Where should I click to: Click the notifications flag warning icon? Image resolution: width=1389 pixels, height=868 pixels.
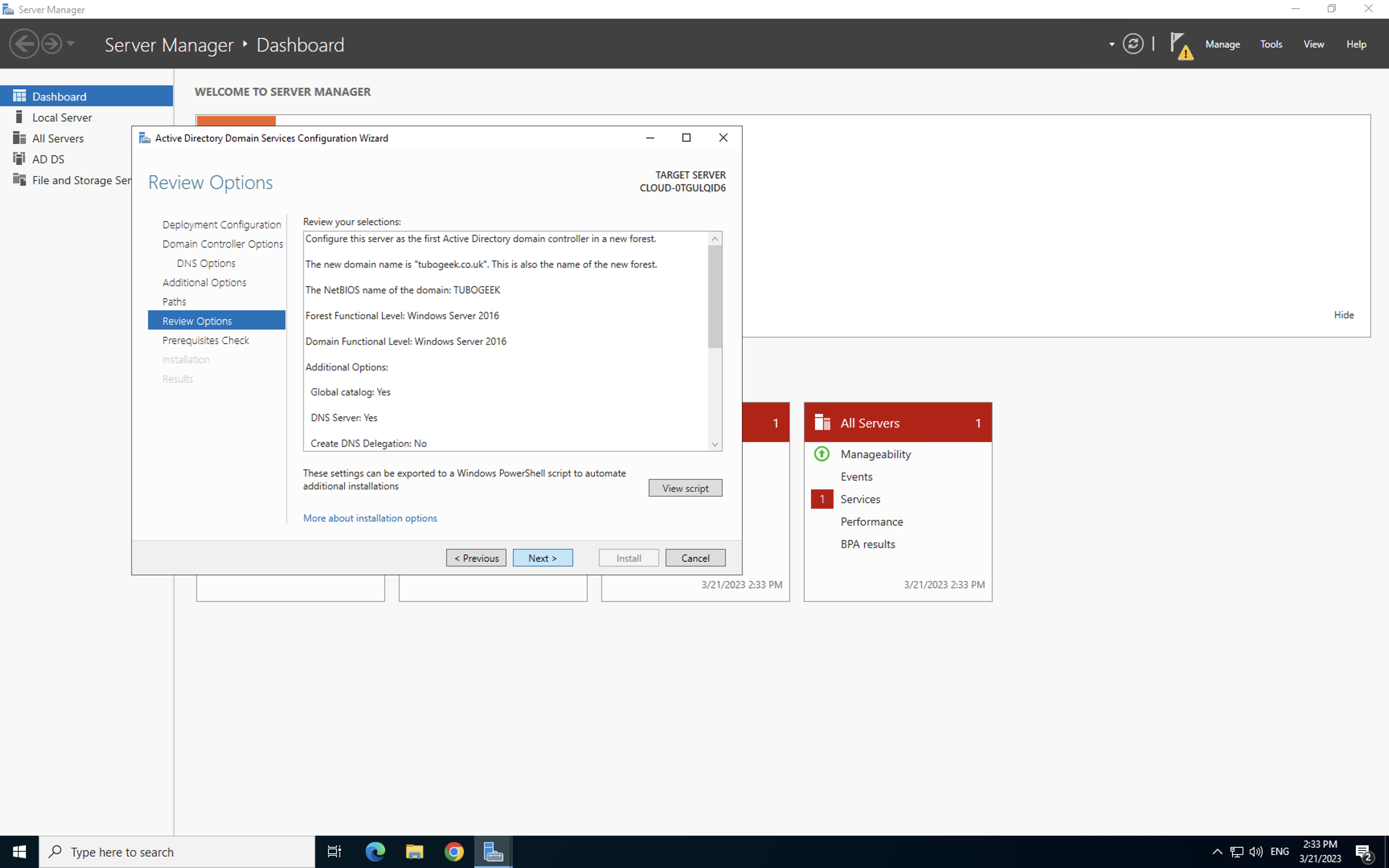tap(1180, 45)
